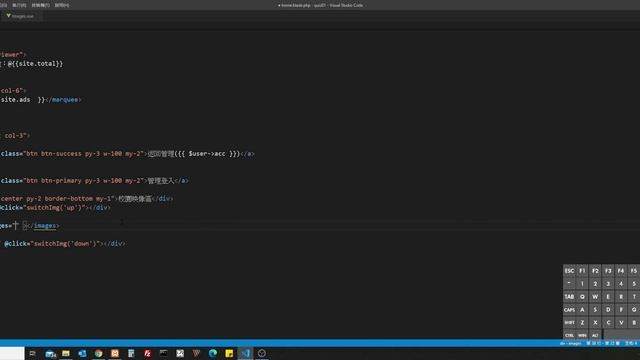Click the F2 key on the keyboard overlay
Viewport: 640px width, 360px height.
click(x=595, y=271)
